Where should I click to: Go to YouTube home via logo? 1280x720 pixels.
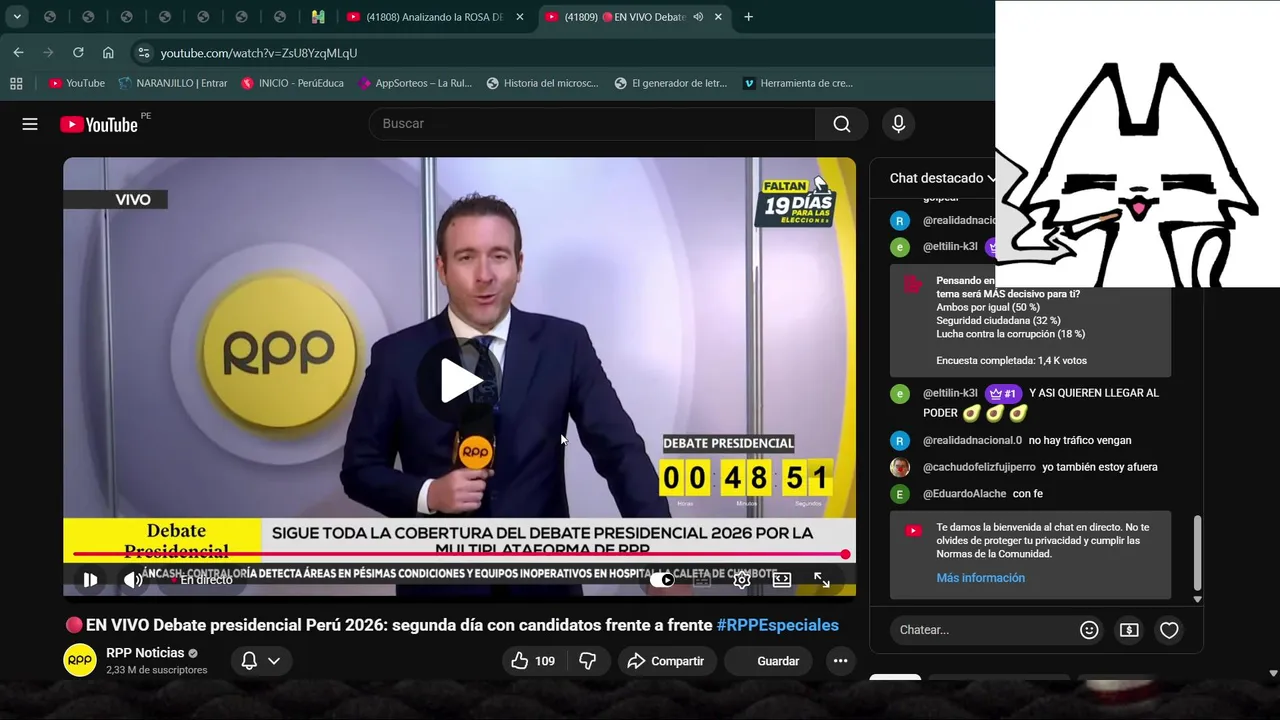99,124
